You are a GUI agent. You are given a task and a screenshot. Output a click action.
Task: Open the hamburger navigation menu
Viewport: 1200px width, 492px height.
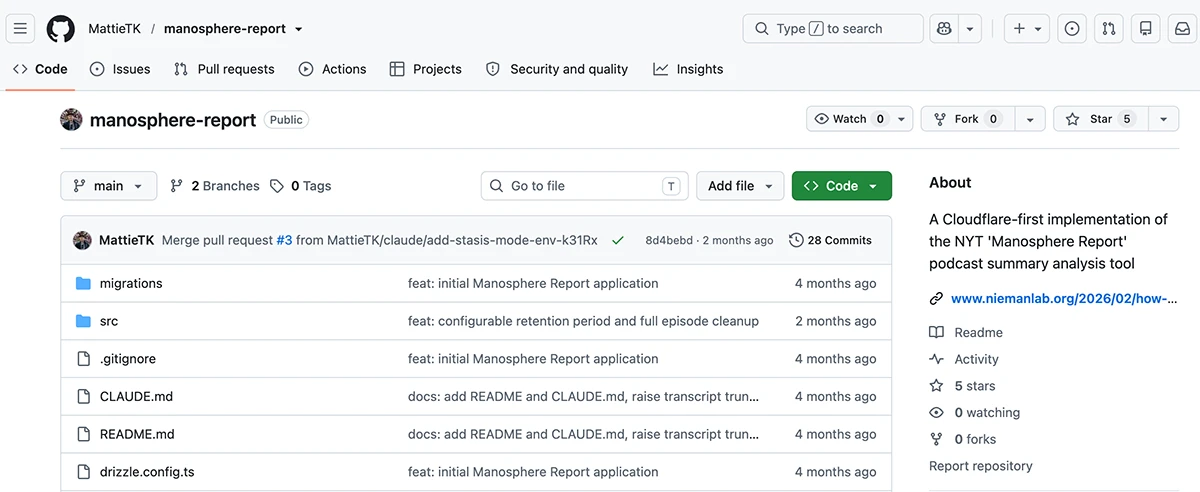tap(21, 29)
